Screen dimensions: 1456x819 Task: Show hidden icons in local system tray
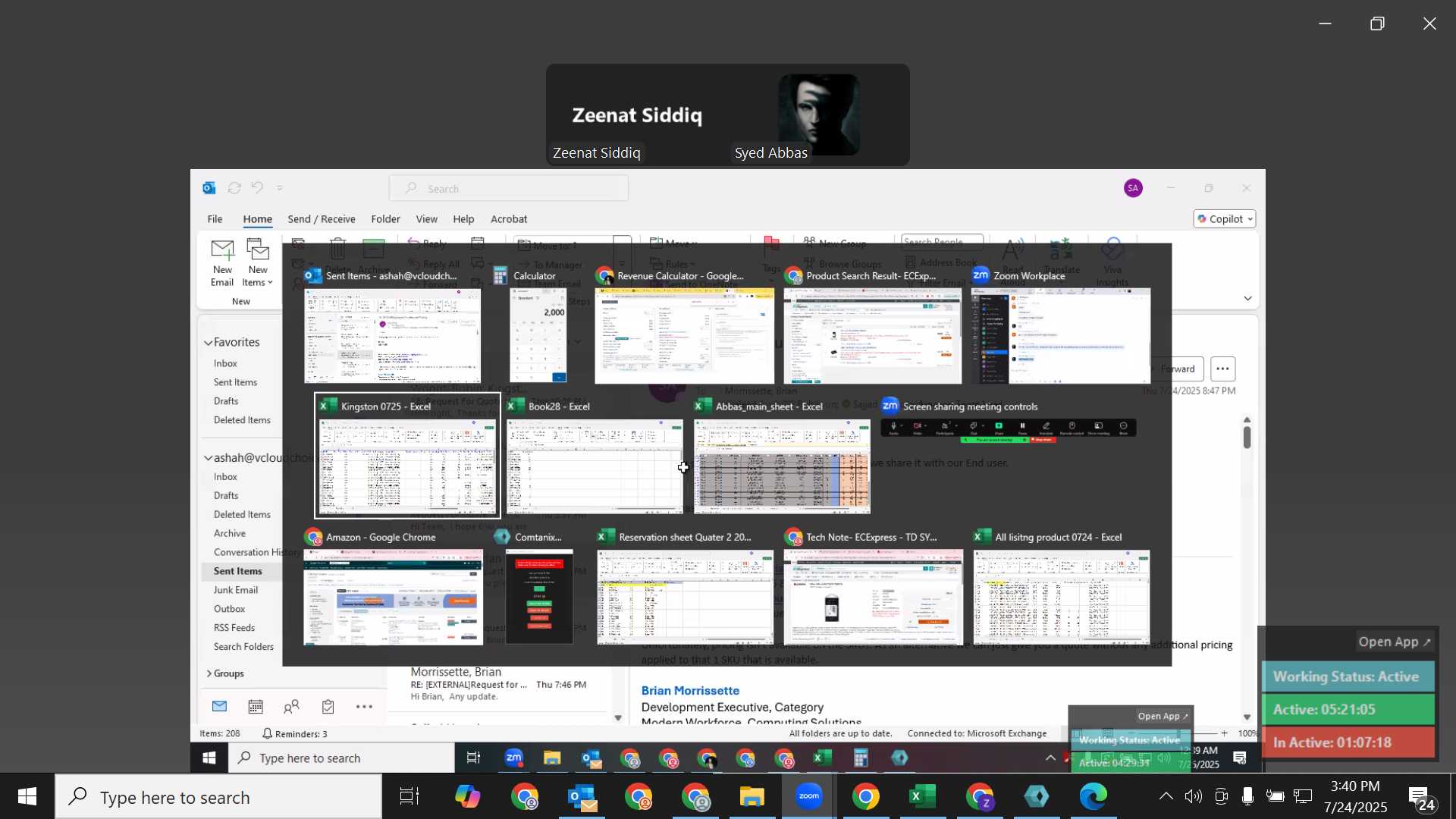click(x=1166, y=797)
